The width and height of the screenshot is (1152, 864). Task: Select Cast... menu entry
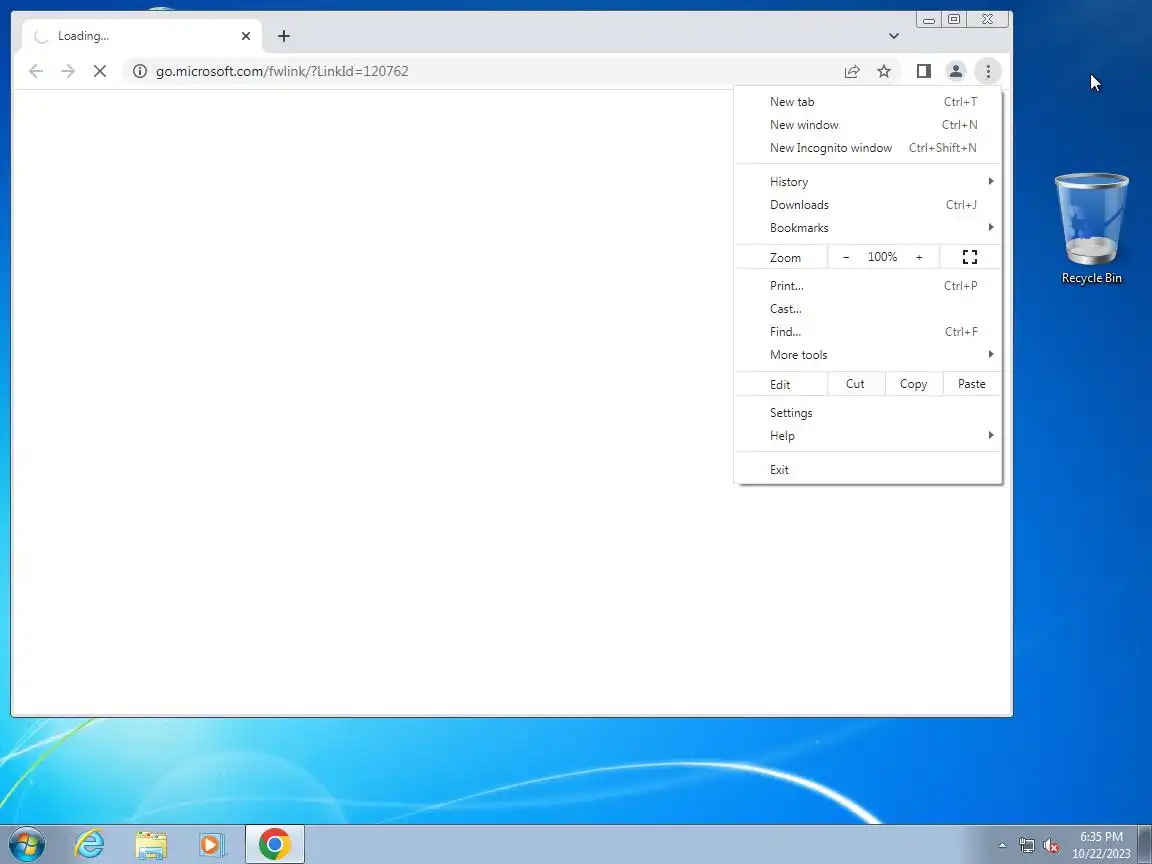868,309
